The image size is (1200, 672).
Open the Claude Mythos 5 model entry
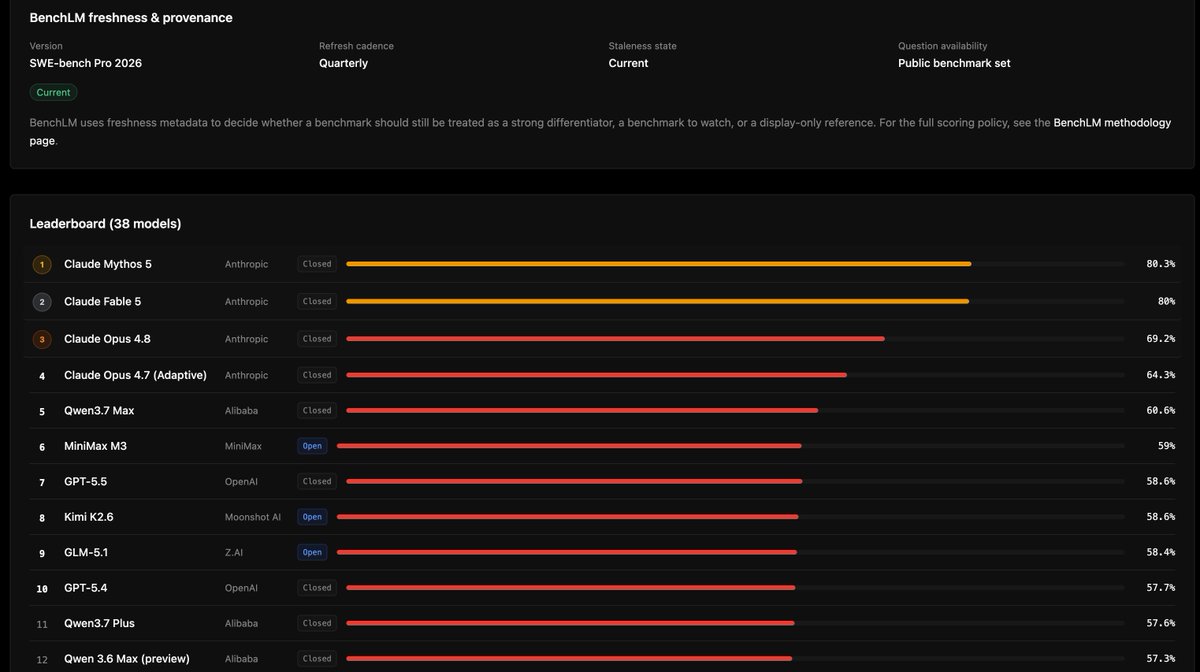click(x=108, y=264)
